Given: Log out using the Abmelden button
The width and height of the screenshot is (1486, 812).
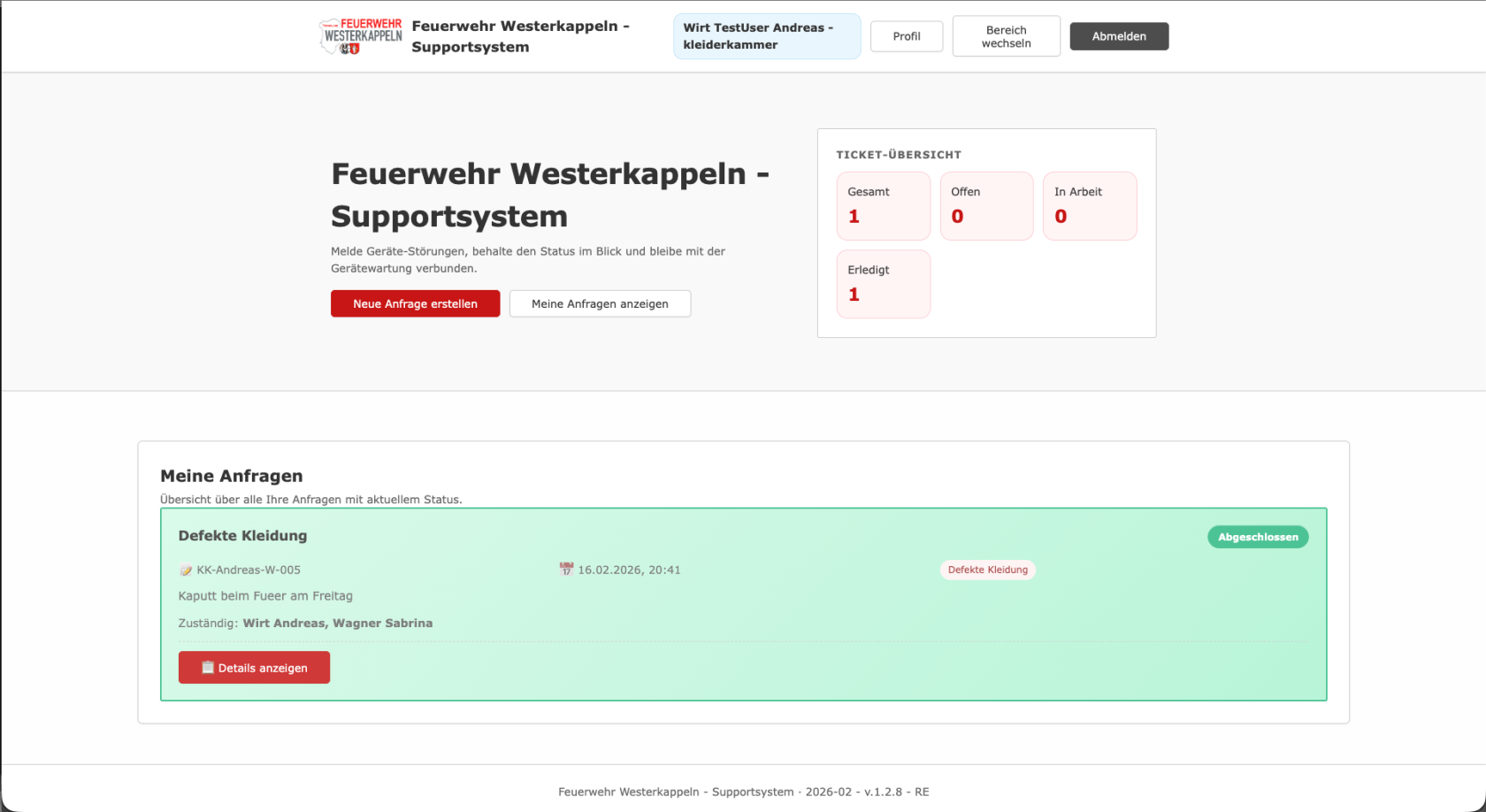Looking at the screenshot, I should [1119, 36].
